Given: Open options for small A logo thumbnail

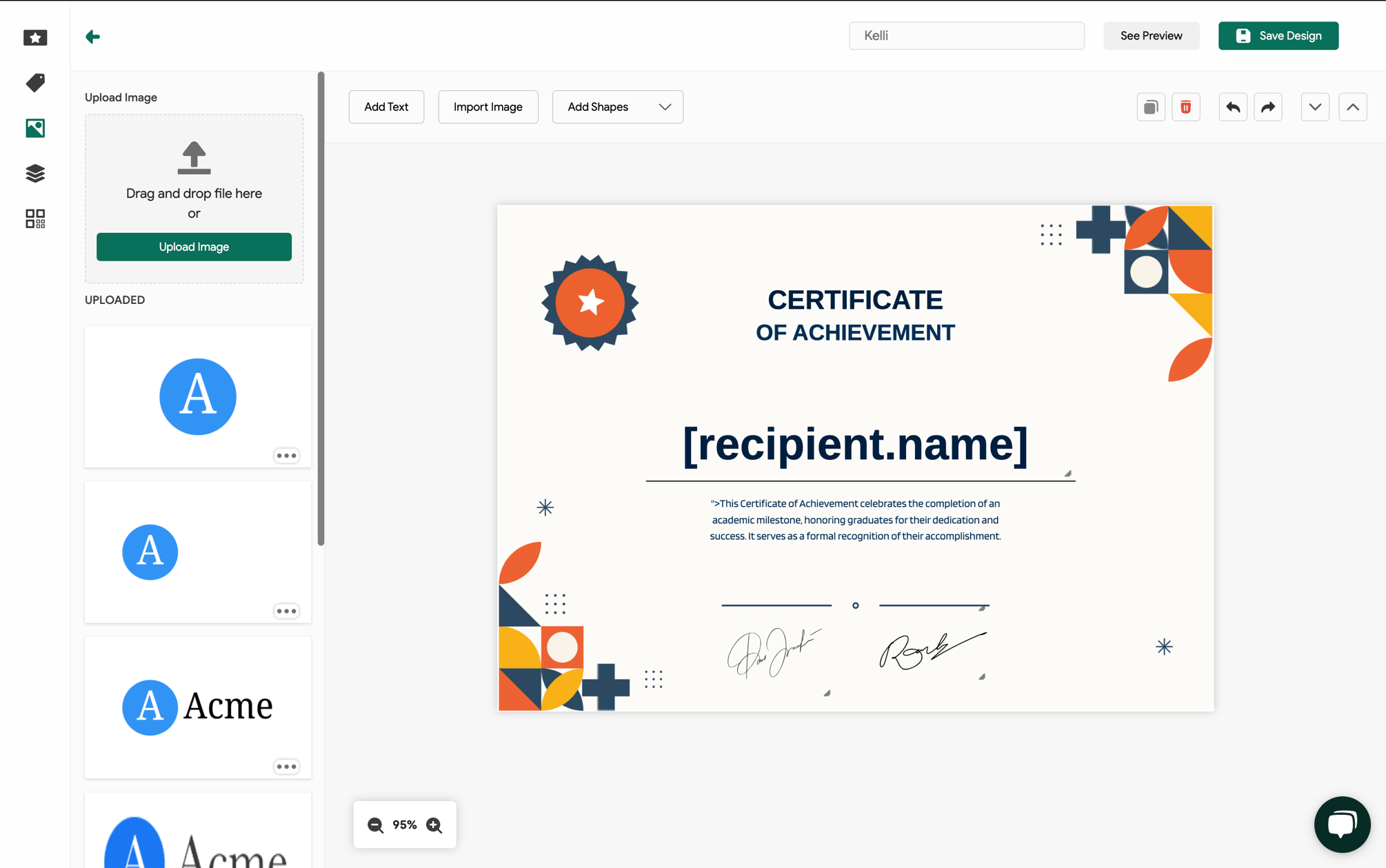Looking at the screenshot, I should [287, 611].
